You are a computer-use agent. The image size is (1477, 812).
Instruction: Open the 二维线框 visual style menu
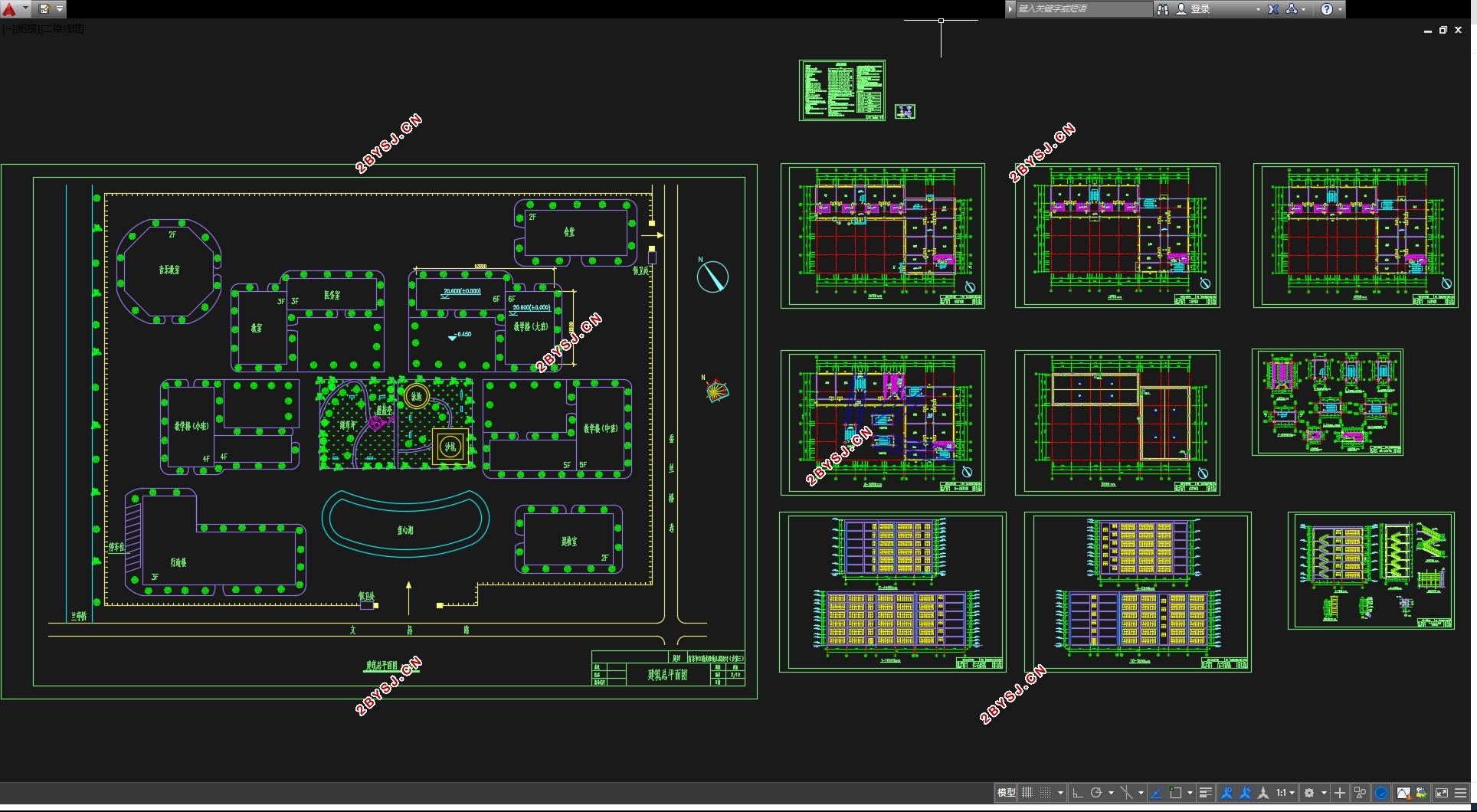[63, 29]
